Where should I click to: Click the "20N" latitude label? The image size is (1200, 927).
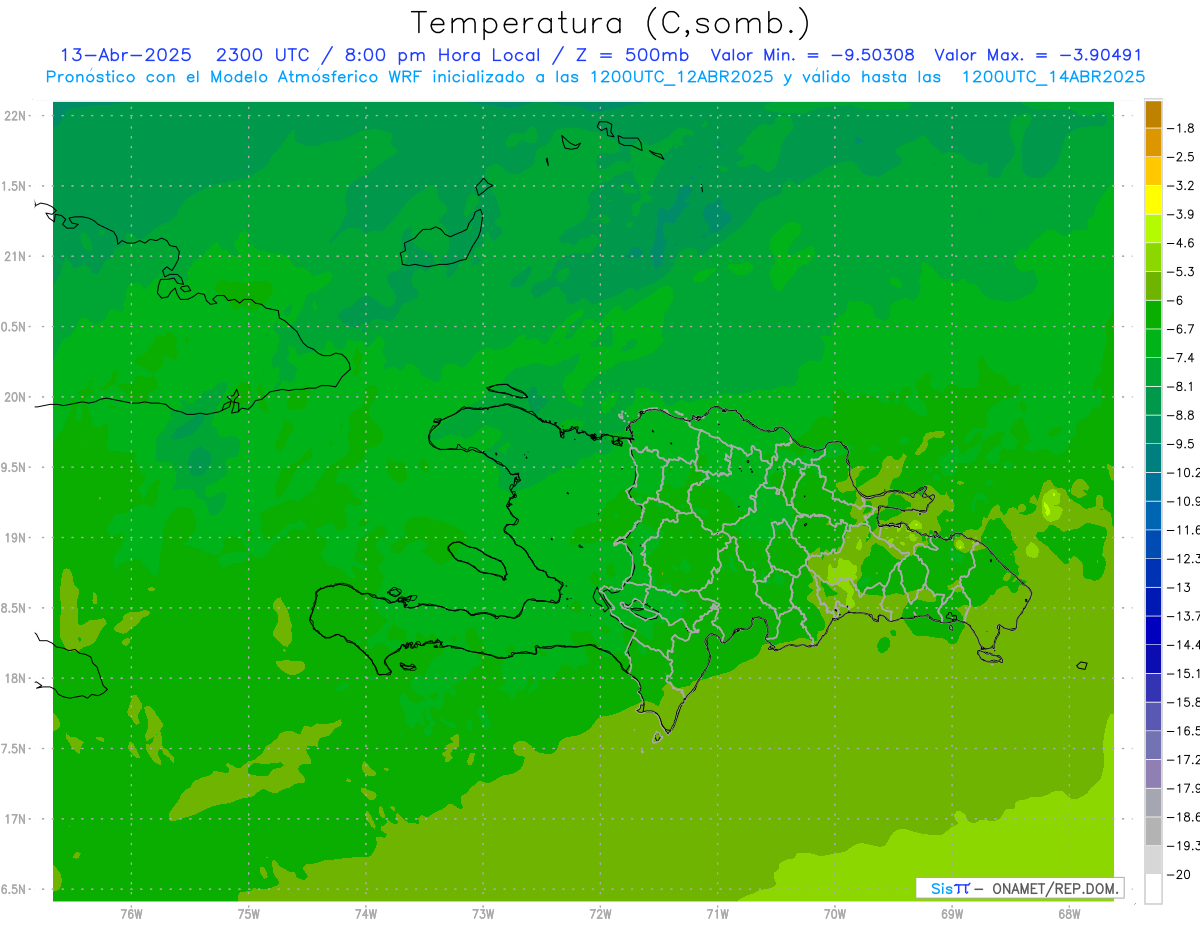point(15,397)
